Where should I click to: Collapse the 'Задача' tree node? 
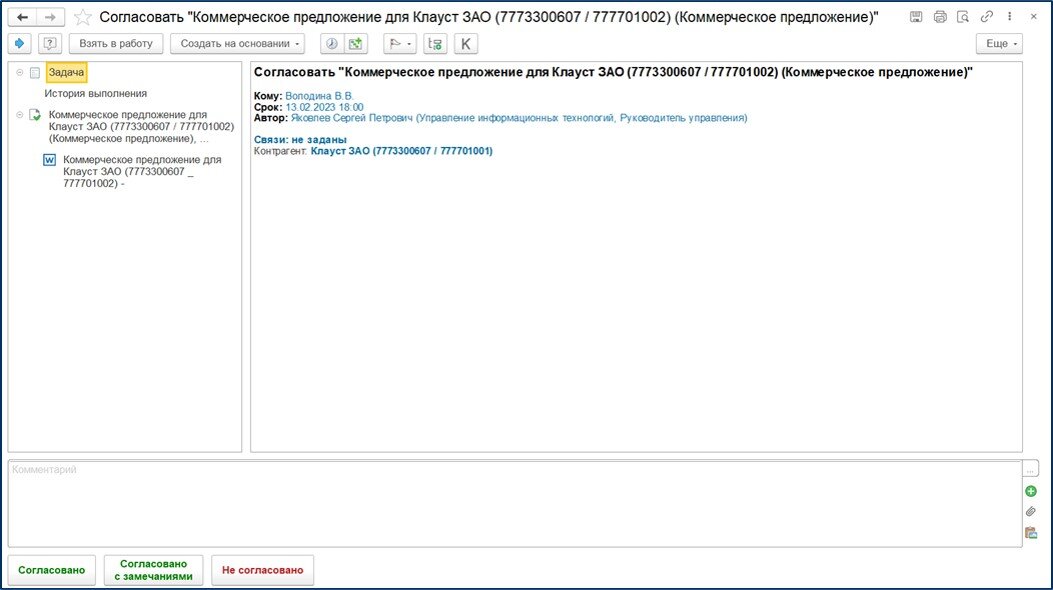point(22,73)
